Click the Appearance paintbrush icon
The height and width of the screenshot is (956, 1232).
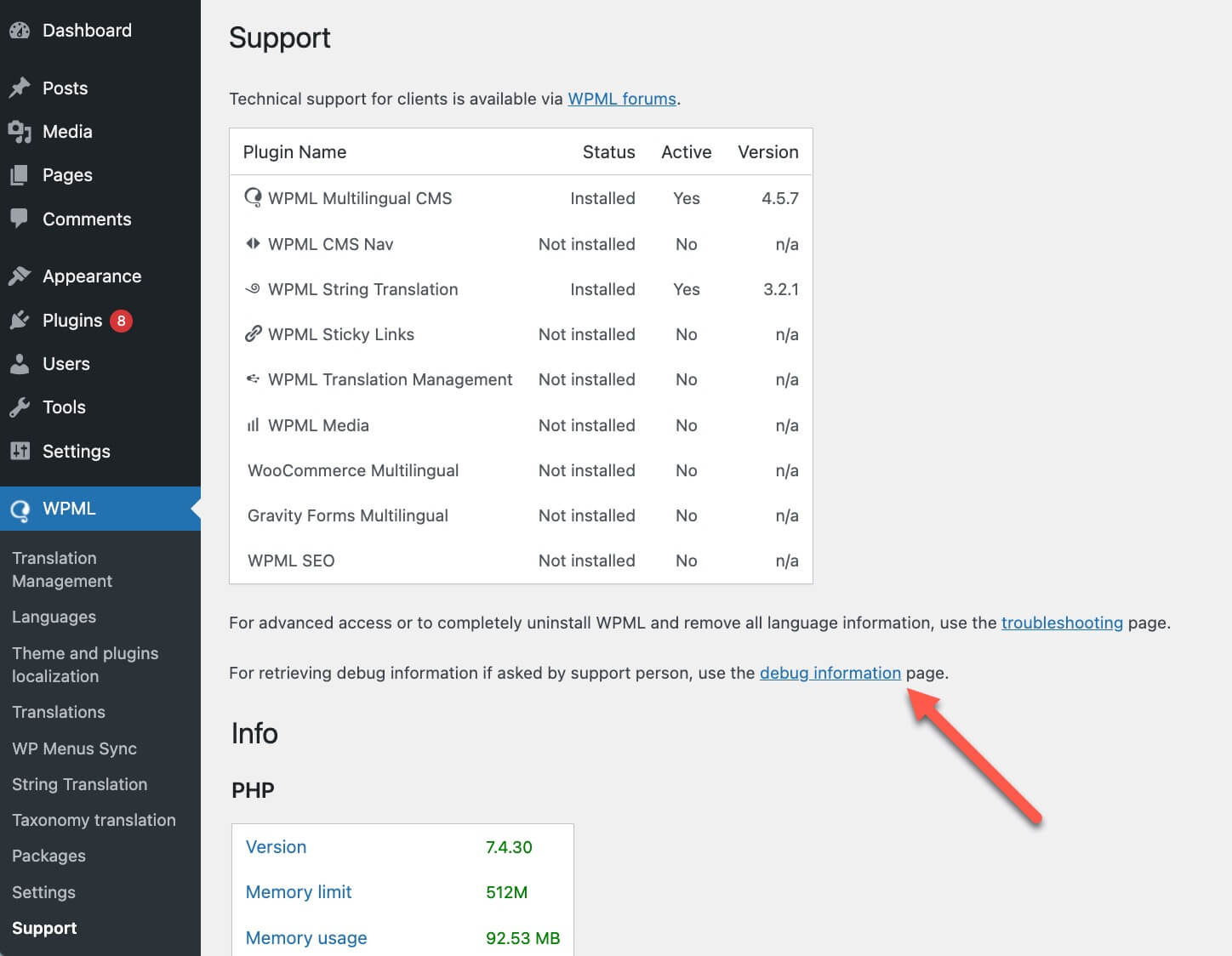click(x=20, y=276)
